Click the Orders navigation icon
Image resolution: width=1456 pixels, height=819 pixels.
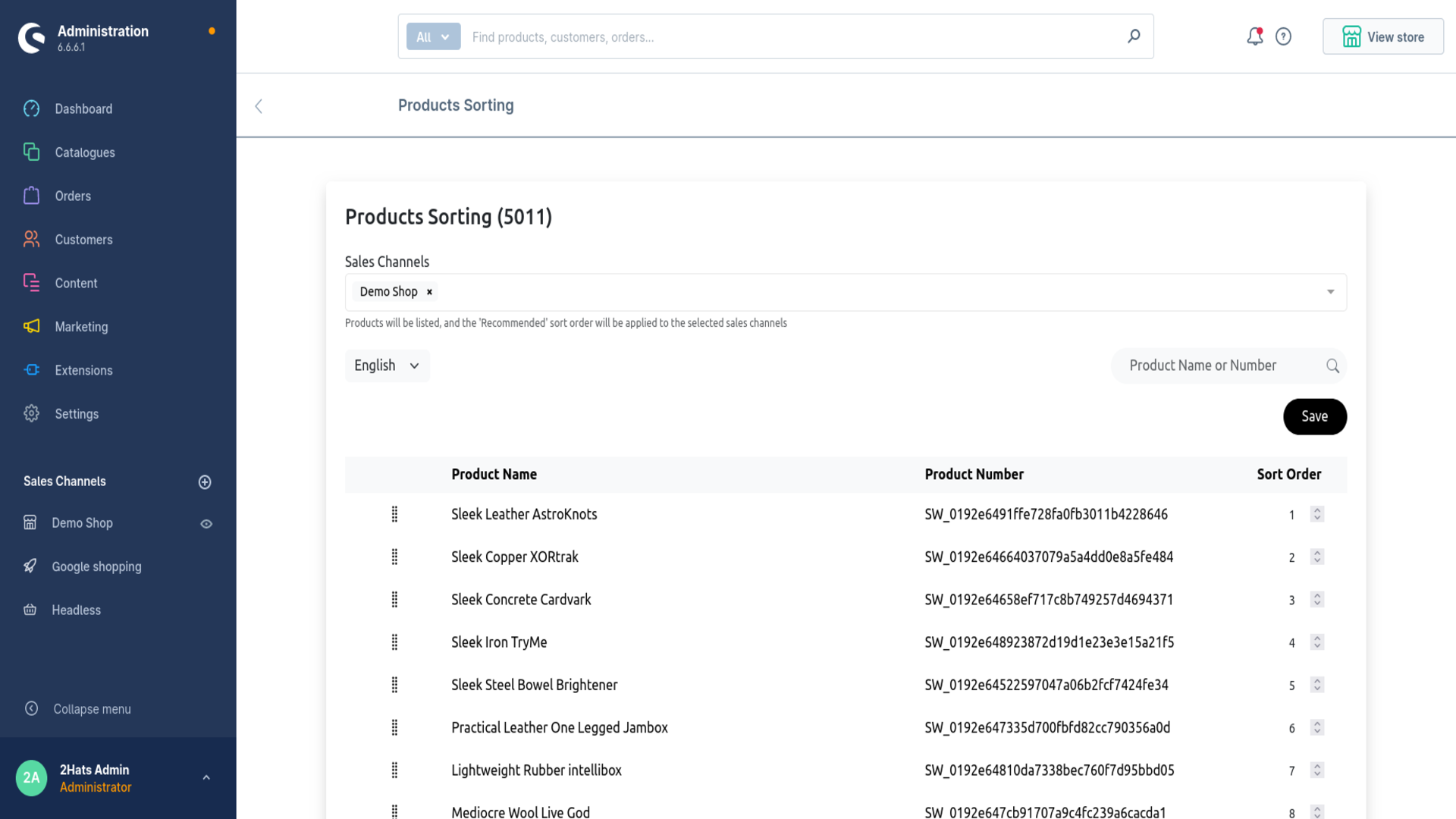coord(31,196)
